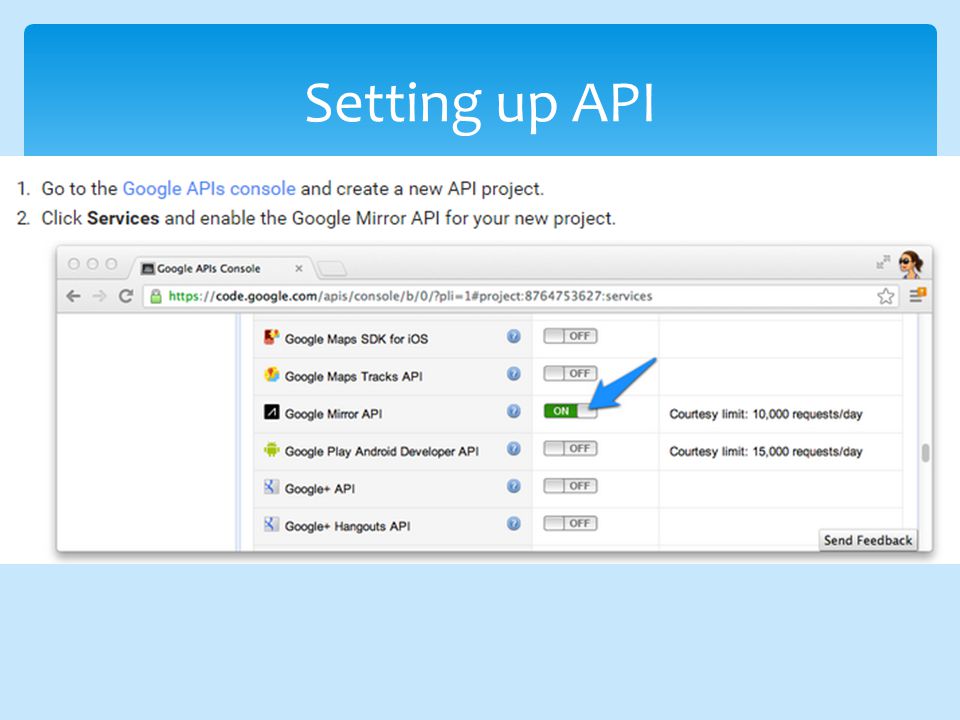This screenshot has height=720, width=960.
Task: Toggle Google Play Android Developer API switch
Action: (571, 449)
